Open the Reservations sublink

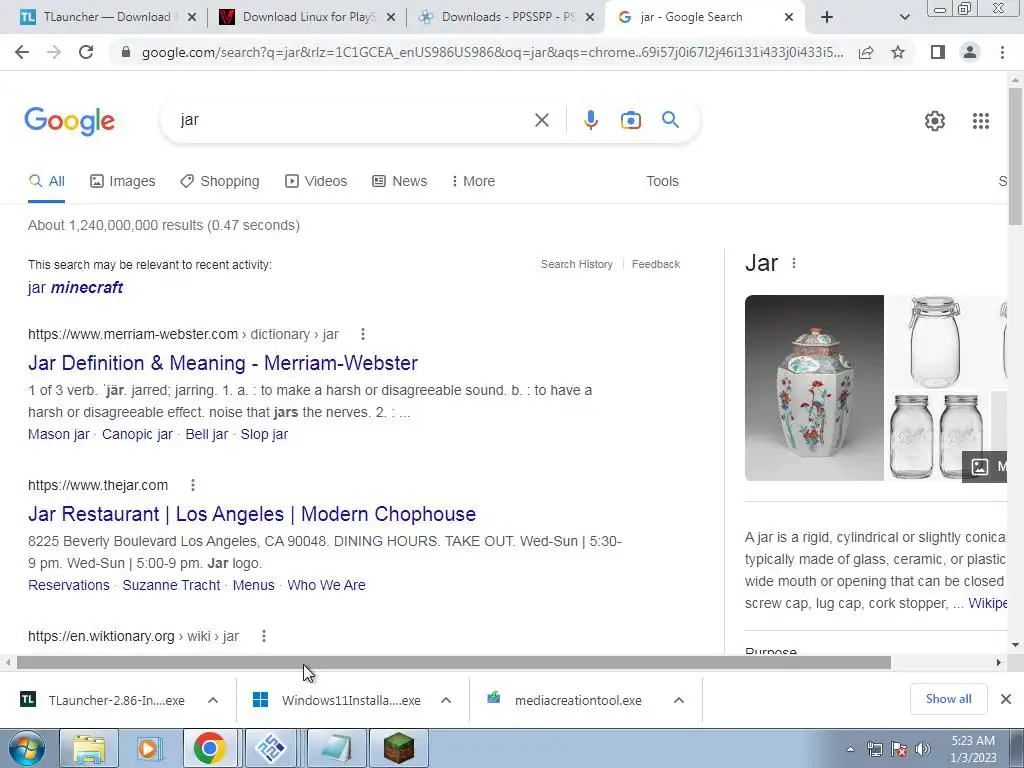point(69,585)
